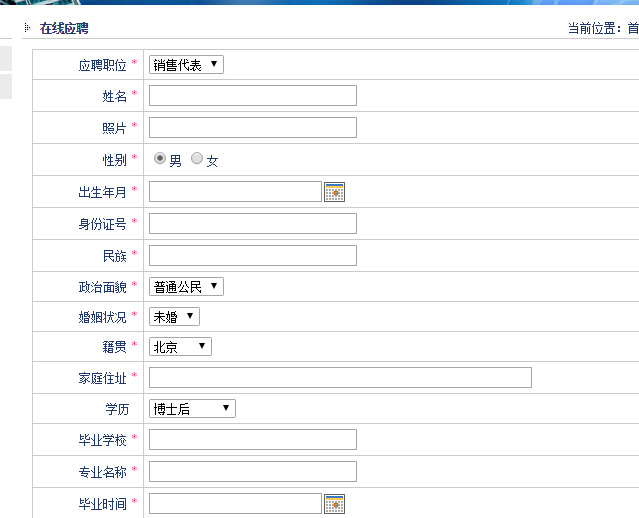Focus the 出生年月 date field
The image size is (639, 518).
coord(235,192)
